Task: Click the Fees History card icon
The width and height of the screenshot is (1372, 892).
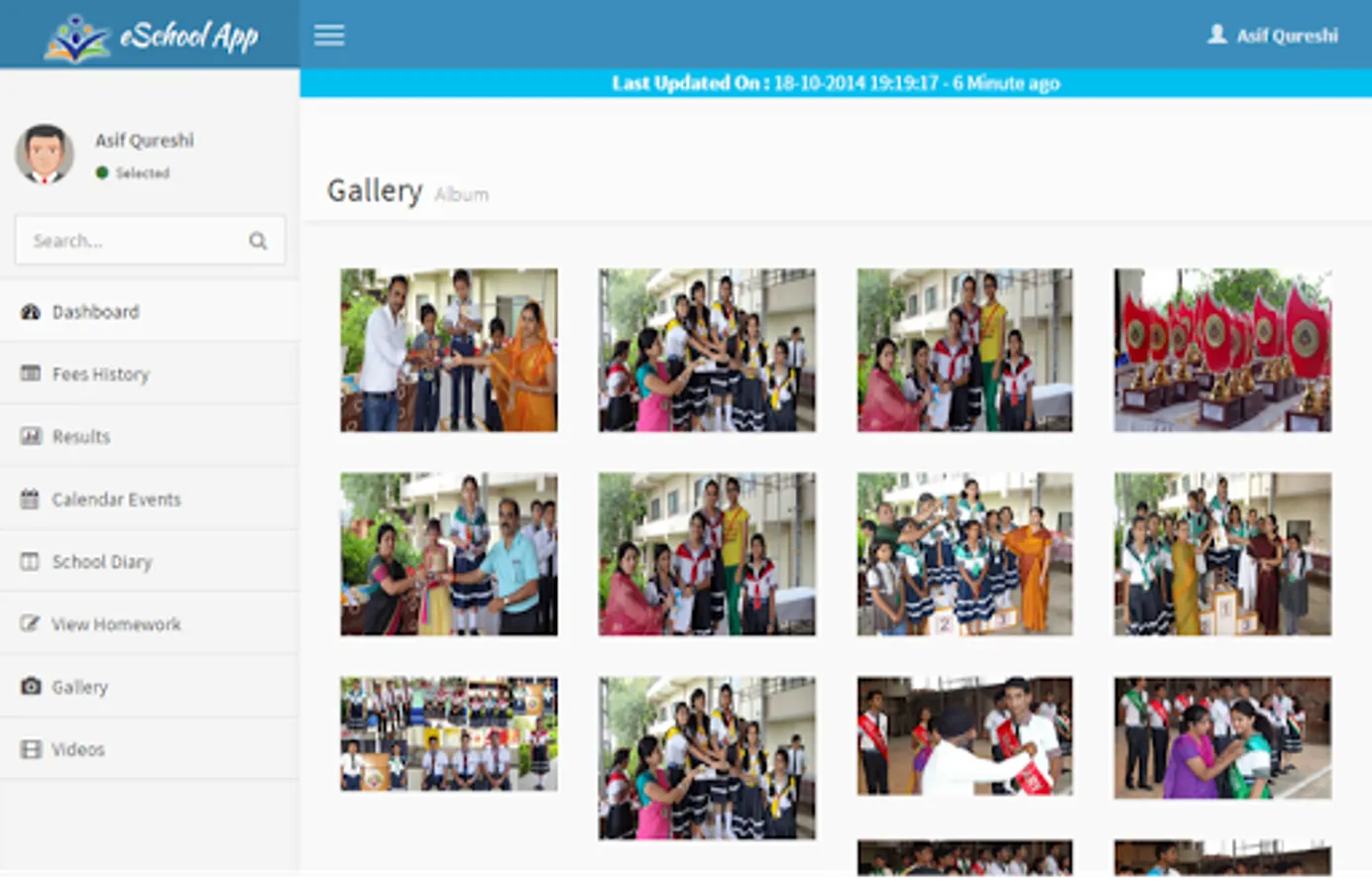Action: (x=30, y=374)
